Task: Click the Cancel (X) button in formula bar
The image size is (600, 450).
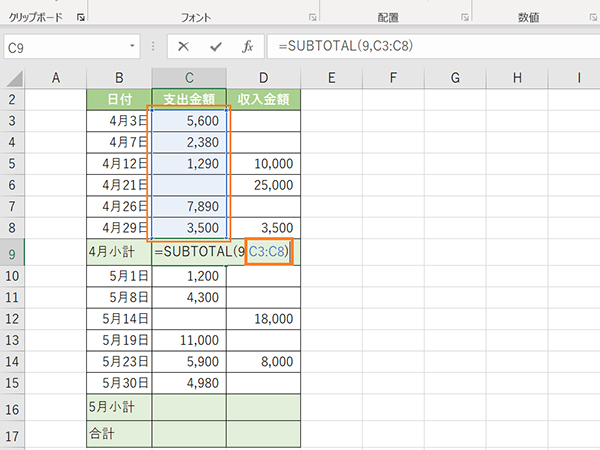Action: click(x=183, y=47)
